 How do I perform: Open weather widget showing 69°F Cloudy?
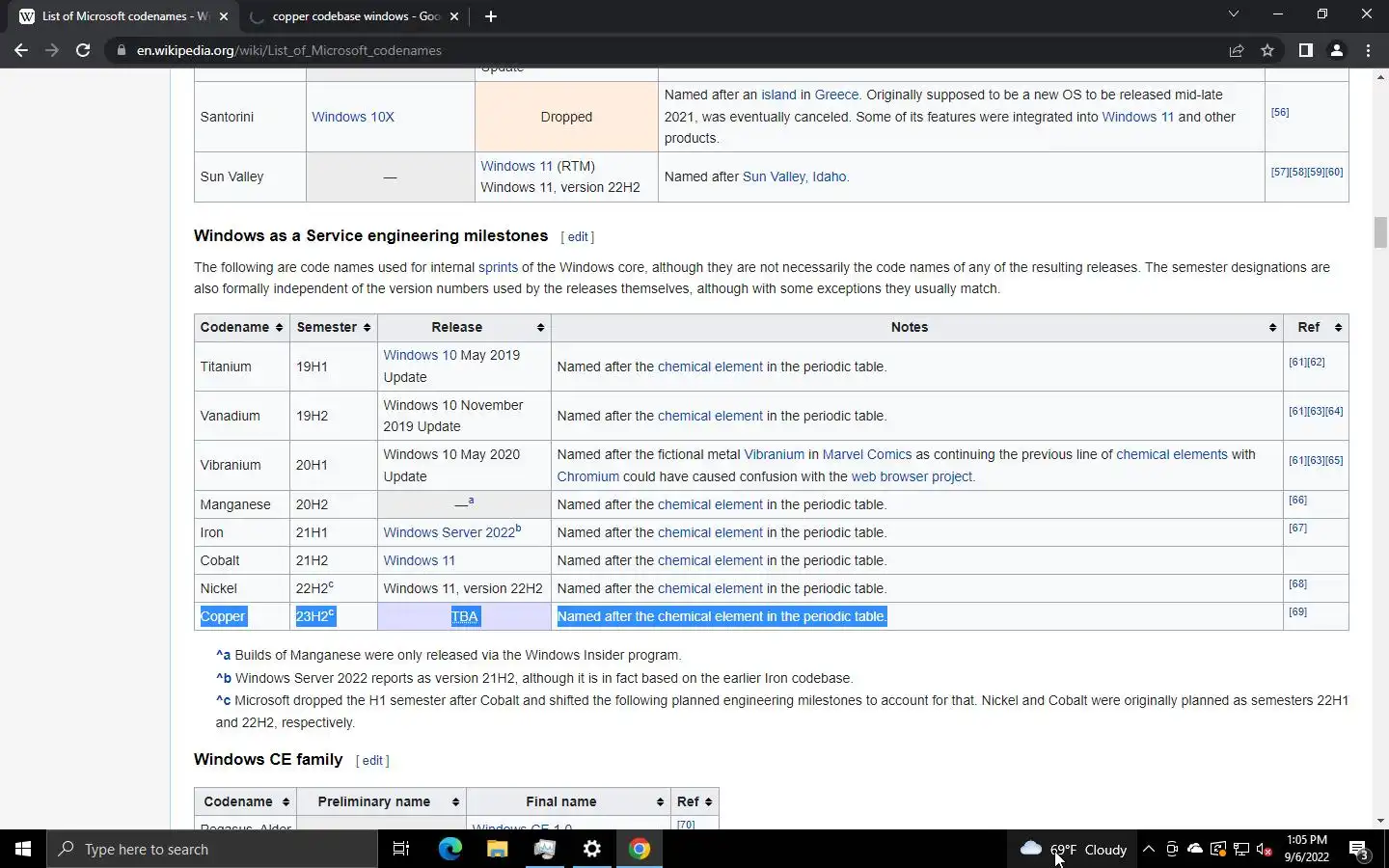tap(1074, 849)
